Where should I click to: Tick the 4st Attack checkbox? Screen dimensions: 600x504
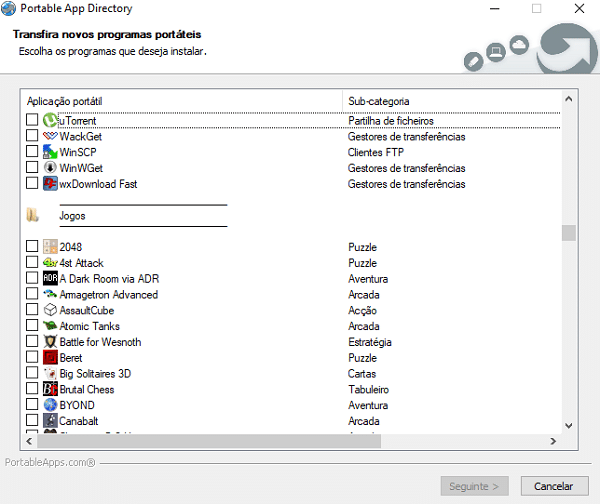click(x=32, y=261)
